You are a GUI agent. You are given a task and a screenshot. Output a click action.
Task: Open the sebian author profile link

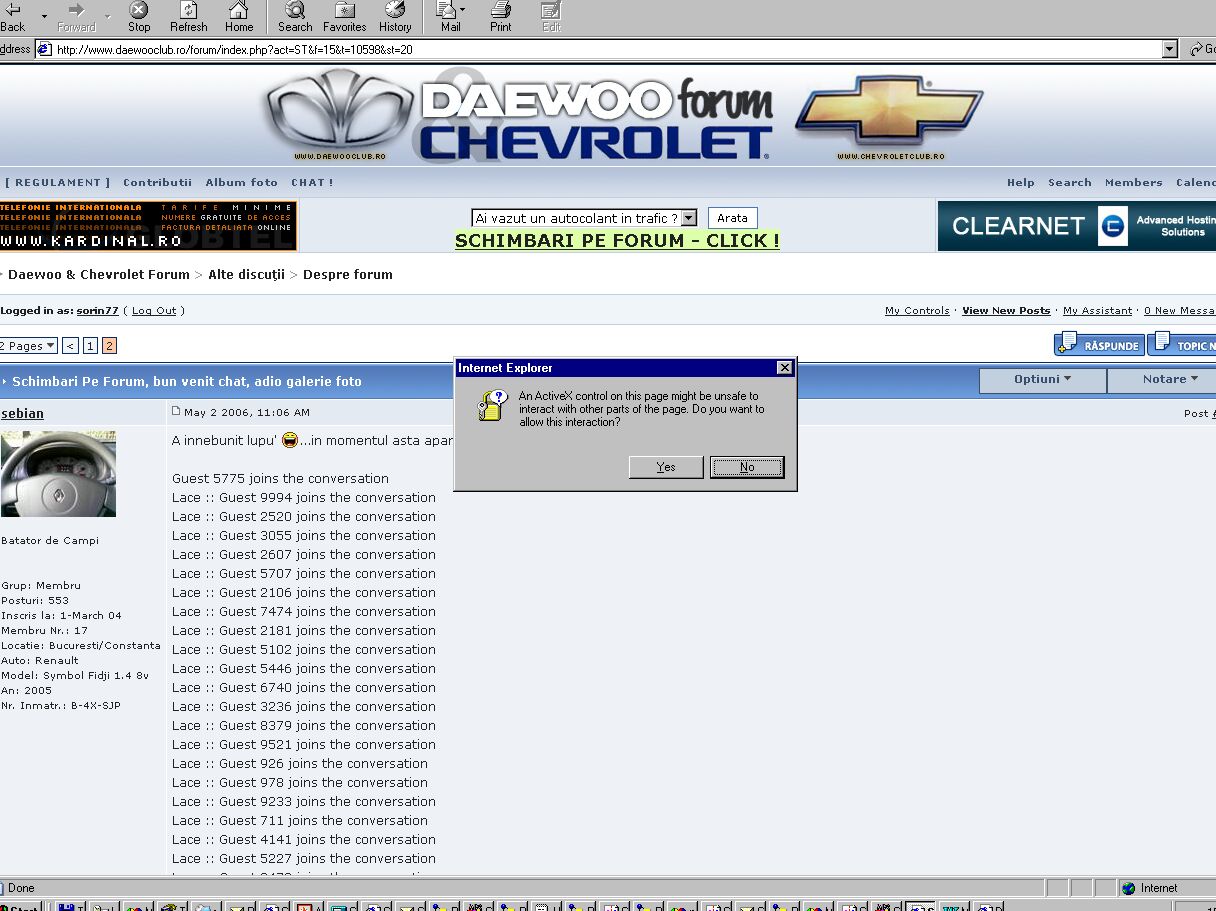23,413
